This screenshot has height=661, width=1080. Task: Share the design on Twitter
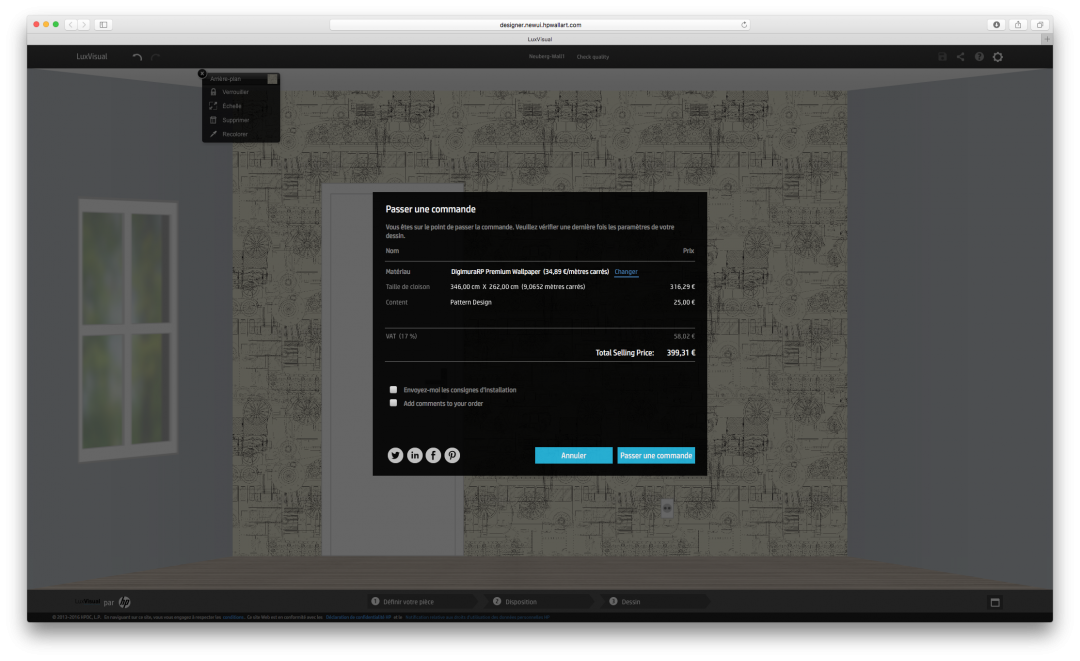coord(395,455)
